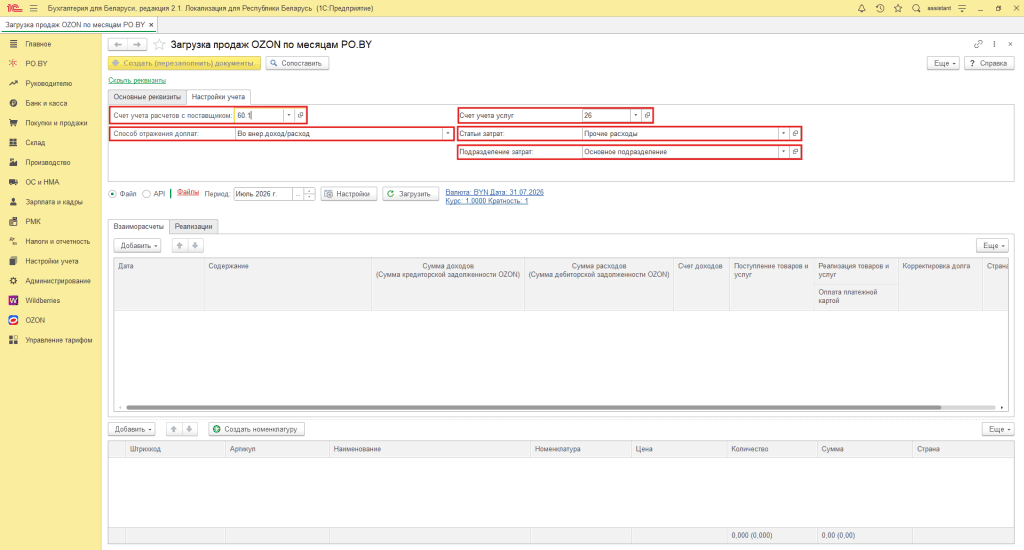Click Создать (перезаполнить) документы button
1024x550 pixels.
(x=184, y=63)
